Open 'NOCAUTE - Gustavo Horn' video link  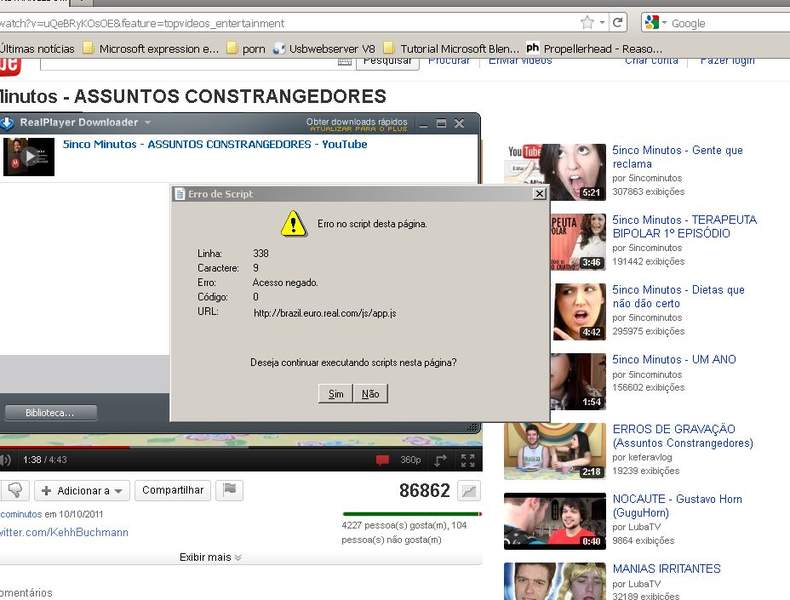tap(677, 506)
